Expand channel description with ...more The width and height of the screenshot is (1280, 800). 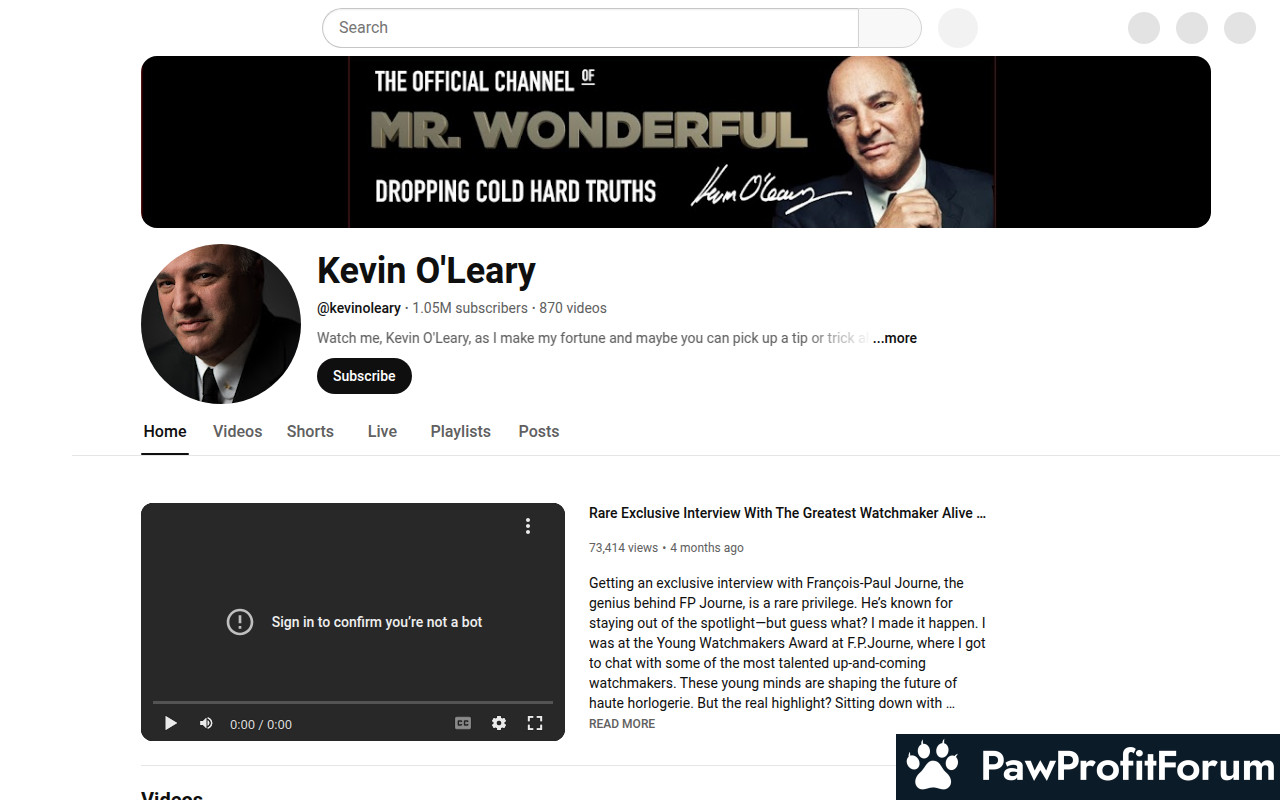[895, 338]
